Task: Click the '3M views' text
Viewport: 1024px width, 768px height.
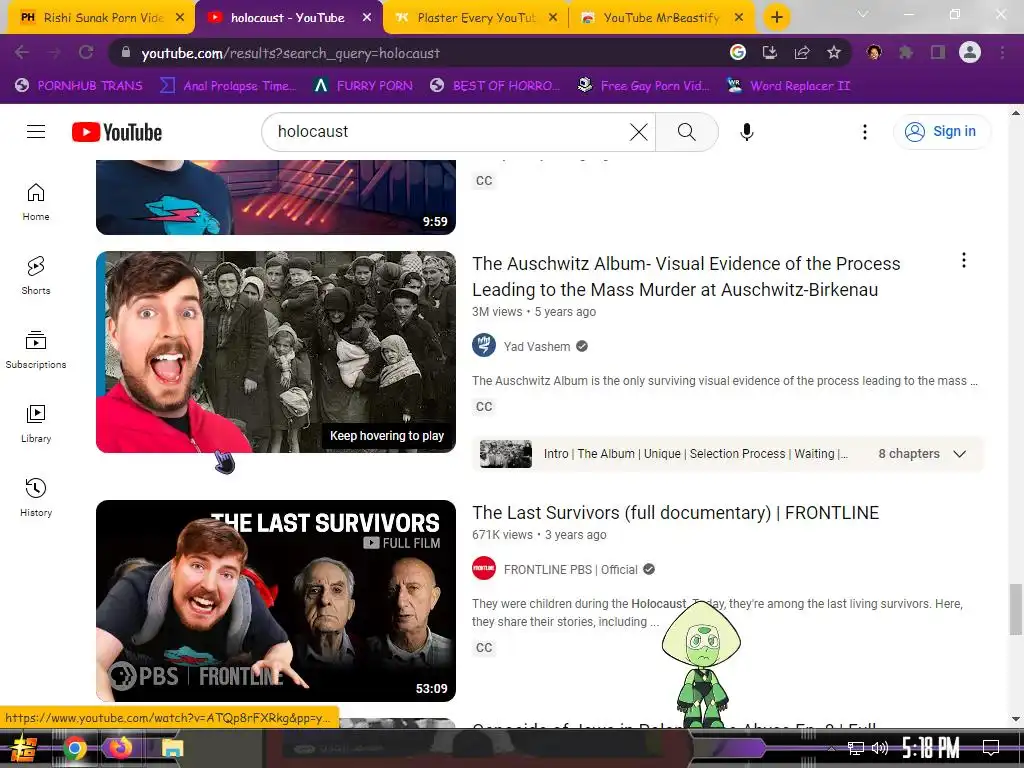Action: [497, 312]
